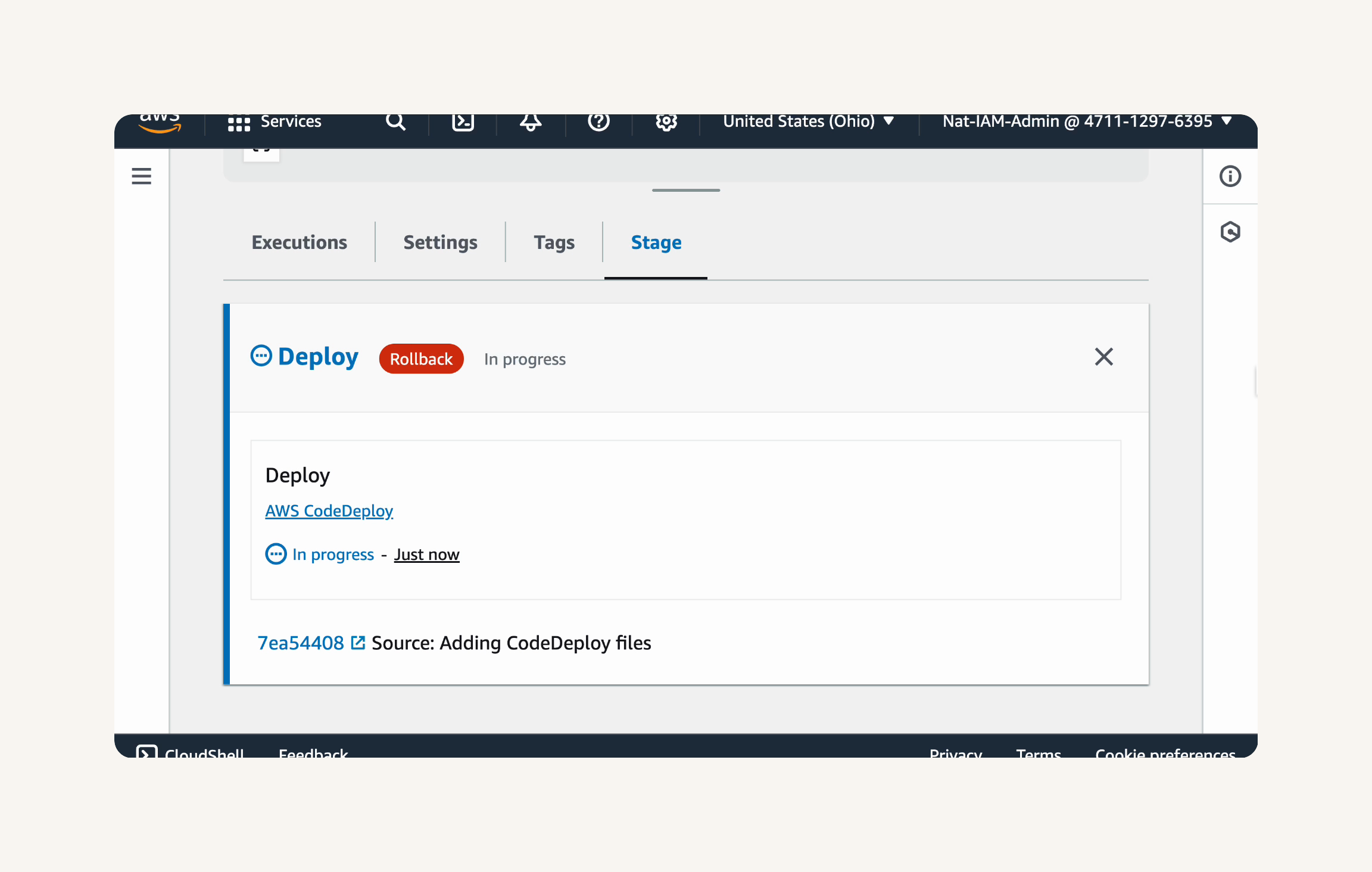Select the Stage tab
Image resolution: width=1372 pixels, height=872 pixels.
click(656, 242)
